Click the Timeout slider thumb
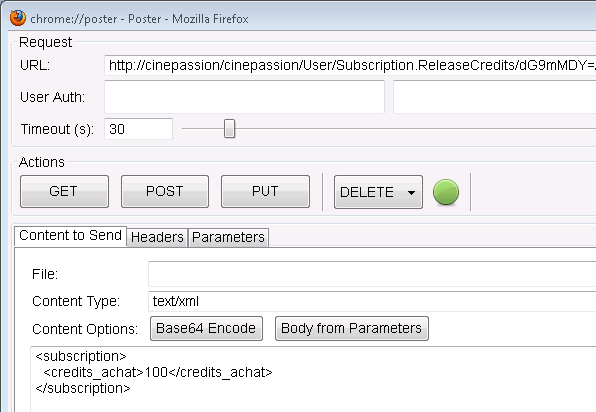Image resolution: width=596 pixels, height=412 pixels. [229, 129]
